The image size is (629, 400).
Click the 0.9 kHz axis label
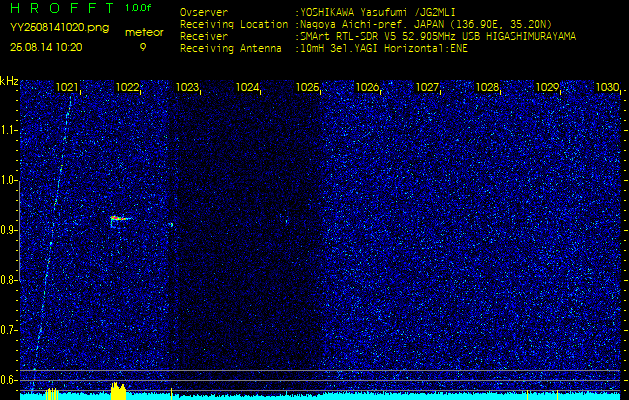point(8,230)
